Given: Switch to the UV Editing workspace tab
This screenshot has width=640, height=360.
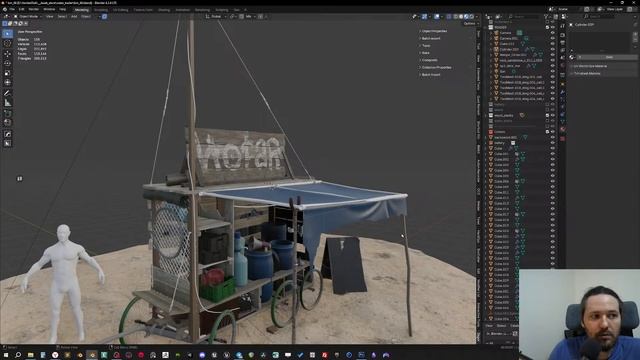Looking at the screenshot, I should click(120, 10).
